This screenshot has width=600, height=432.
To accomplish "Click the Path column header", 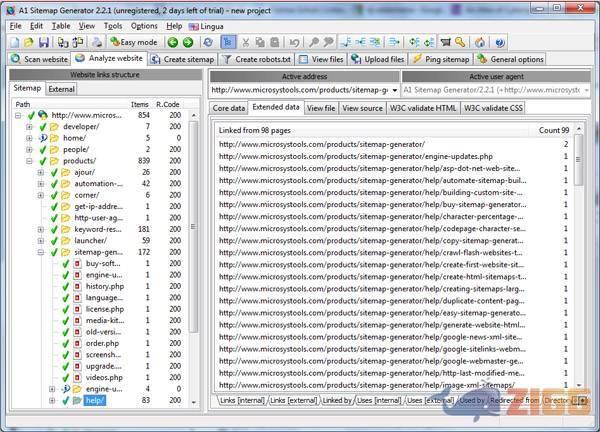I will coord(23,104).
